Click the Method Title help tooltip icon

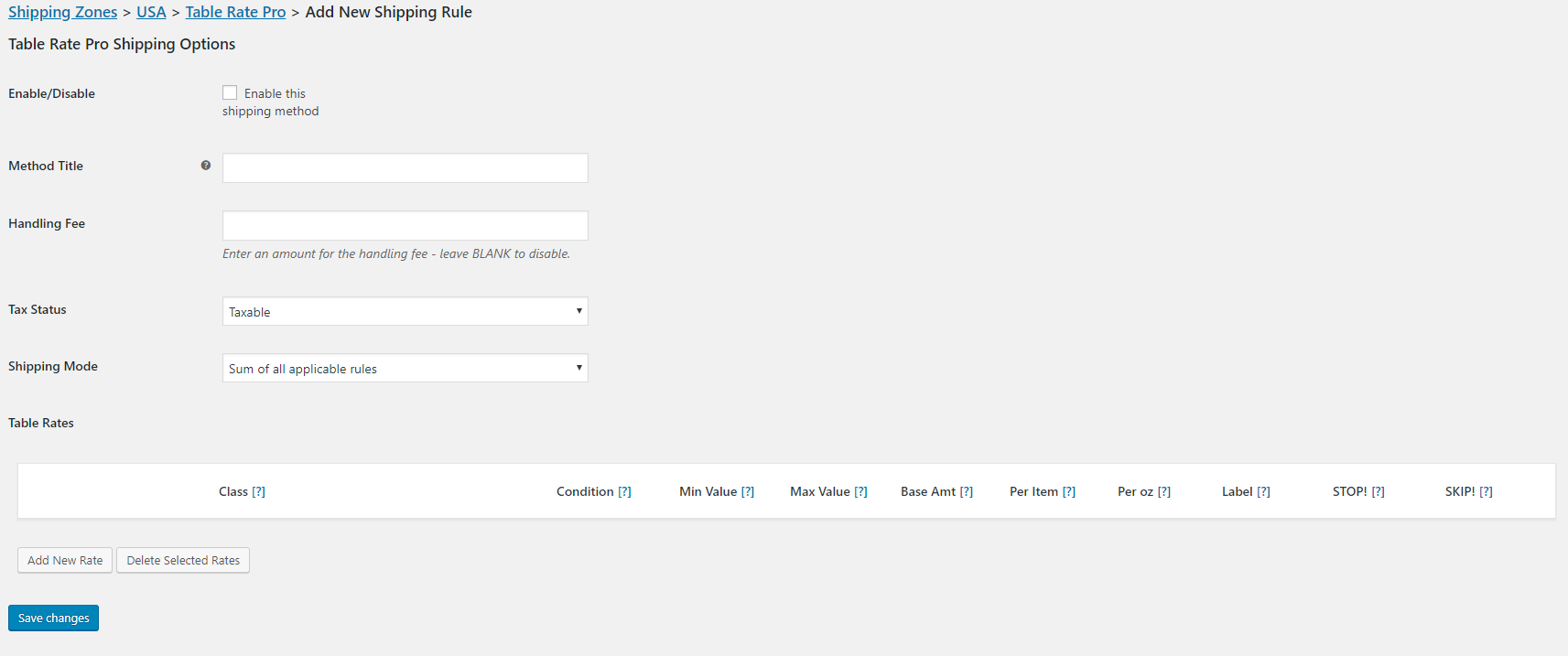click(206, 166)
